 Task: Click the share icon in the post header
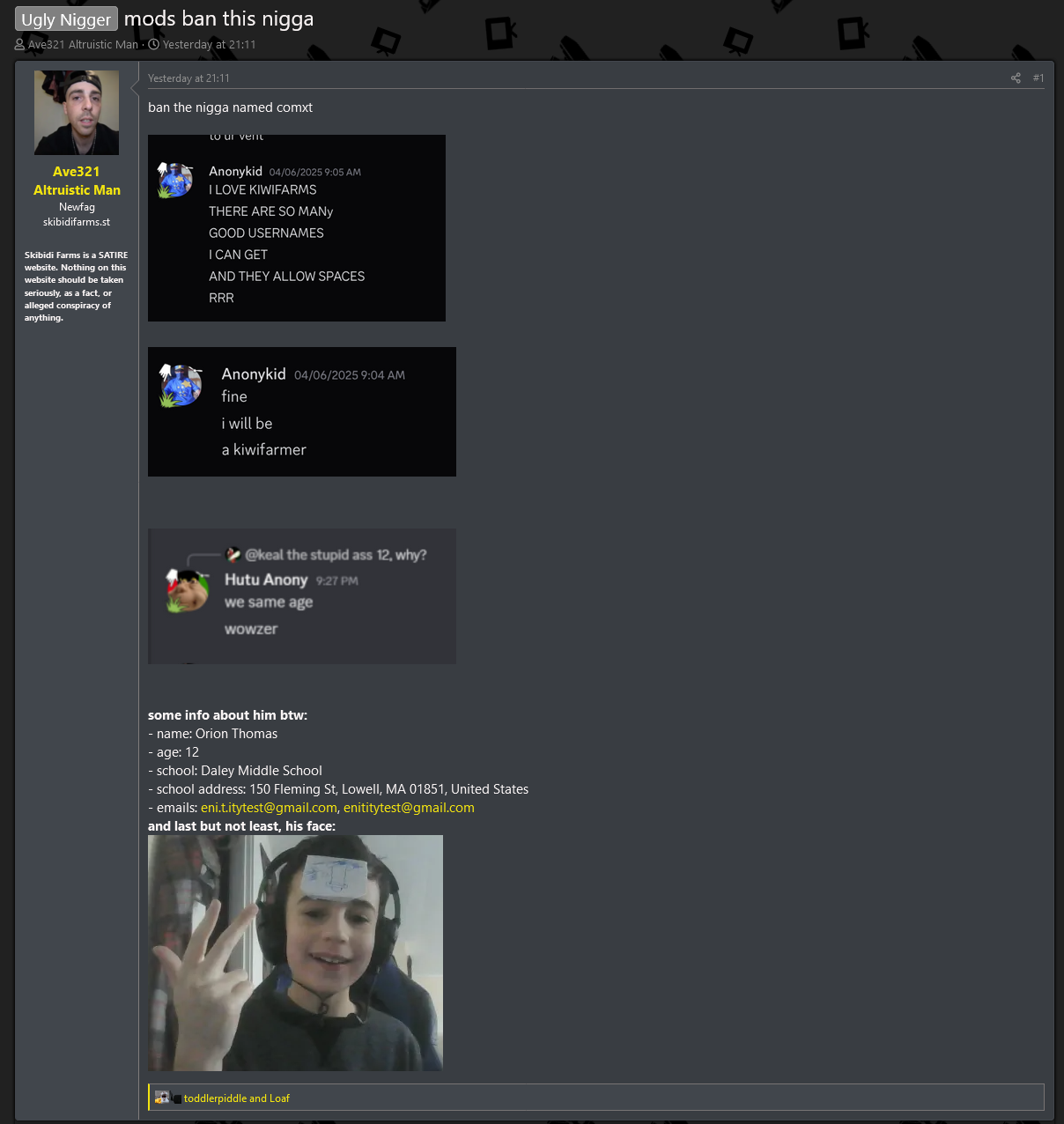click(x=1016, y=78)
